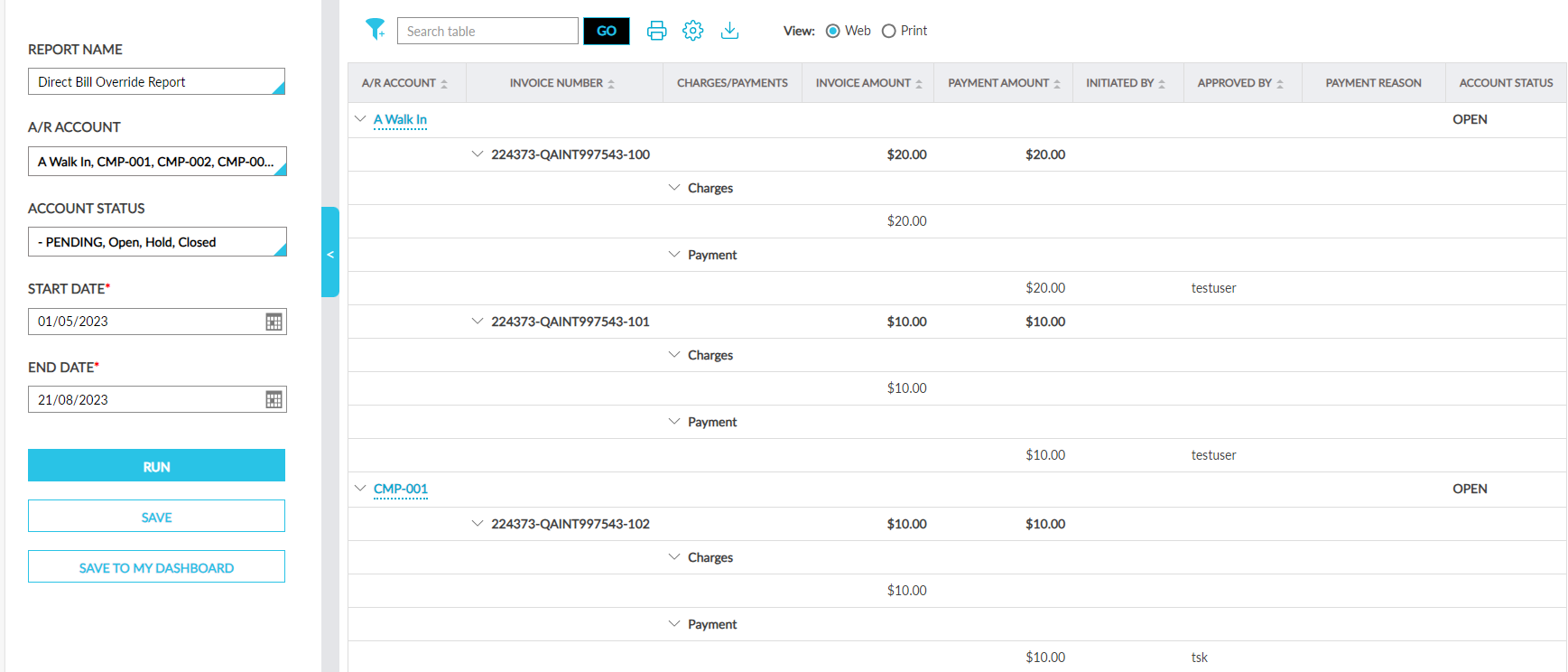This screenshot has width=1568, height=672.
Task: Click the download export icon
Action: point(729,31)
